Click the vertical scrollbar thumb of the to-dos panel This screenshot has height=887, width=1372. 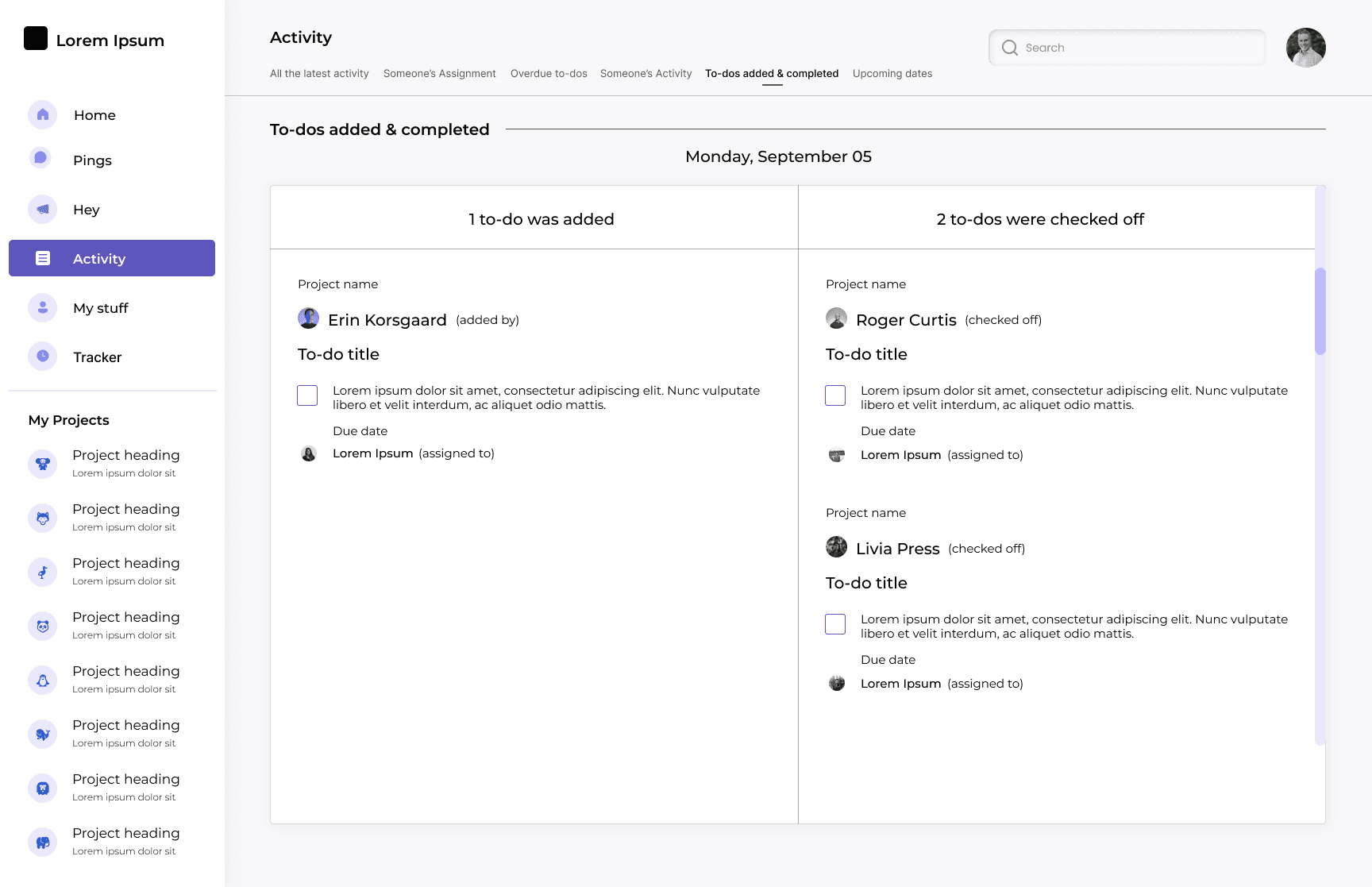[1320, 311]
